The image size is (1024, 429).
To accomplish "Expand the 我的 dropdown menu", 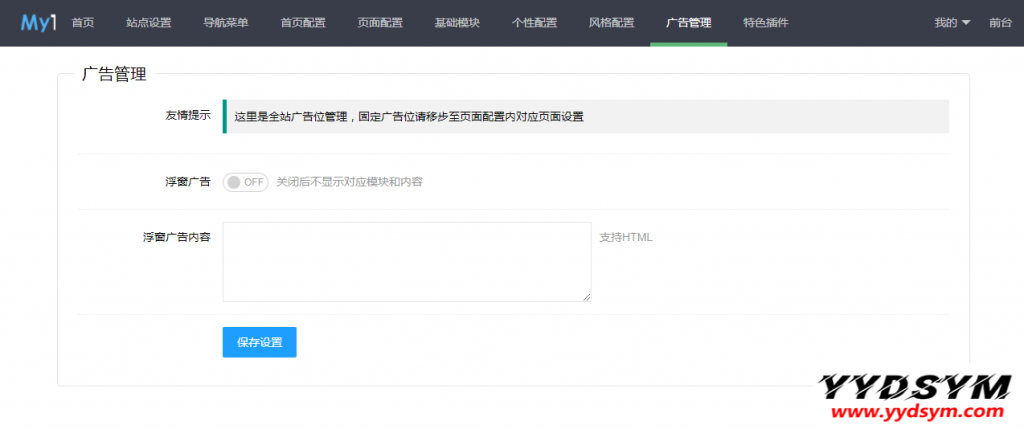I will (x=952, y=23).
